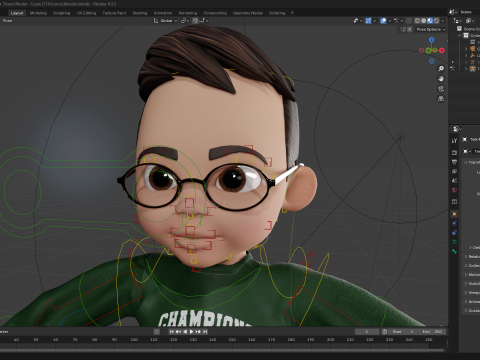Open the viewport shading options arrow
This screenshot has height=360, width=480.
pyautogui.click(x=443, y=21)
